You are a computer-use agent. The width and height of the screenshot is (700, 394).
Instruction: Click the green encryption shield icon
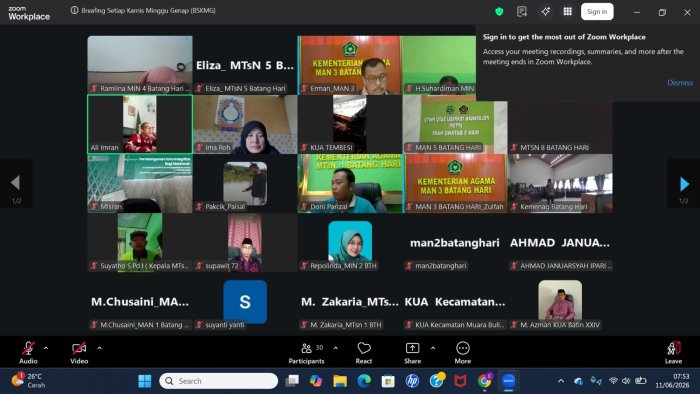(499, 12)
